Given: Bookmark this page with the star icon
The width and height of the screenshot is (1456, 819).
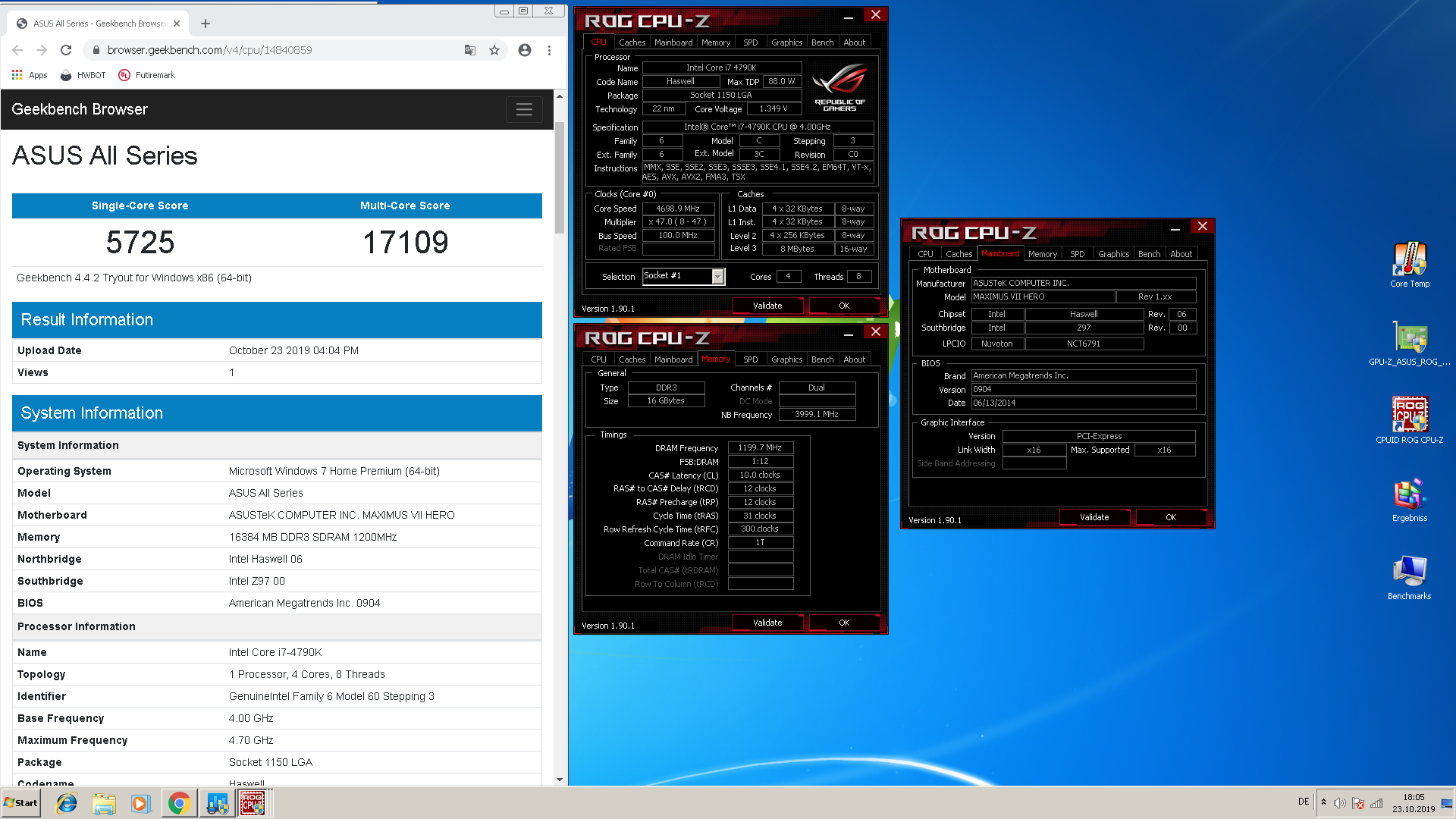Looking at the screenshot, I should pos(494,50).
